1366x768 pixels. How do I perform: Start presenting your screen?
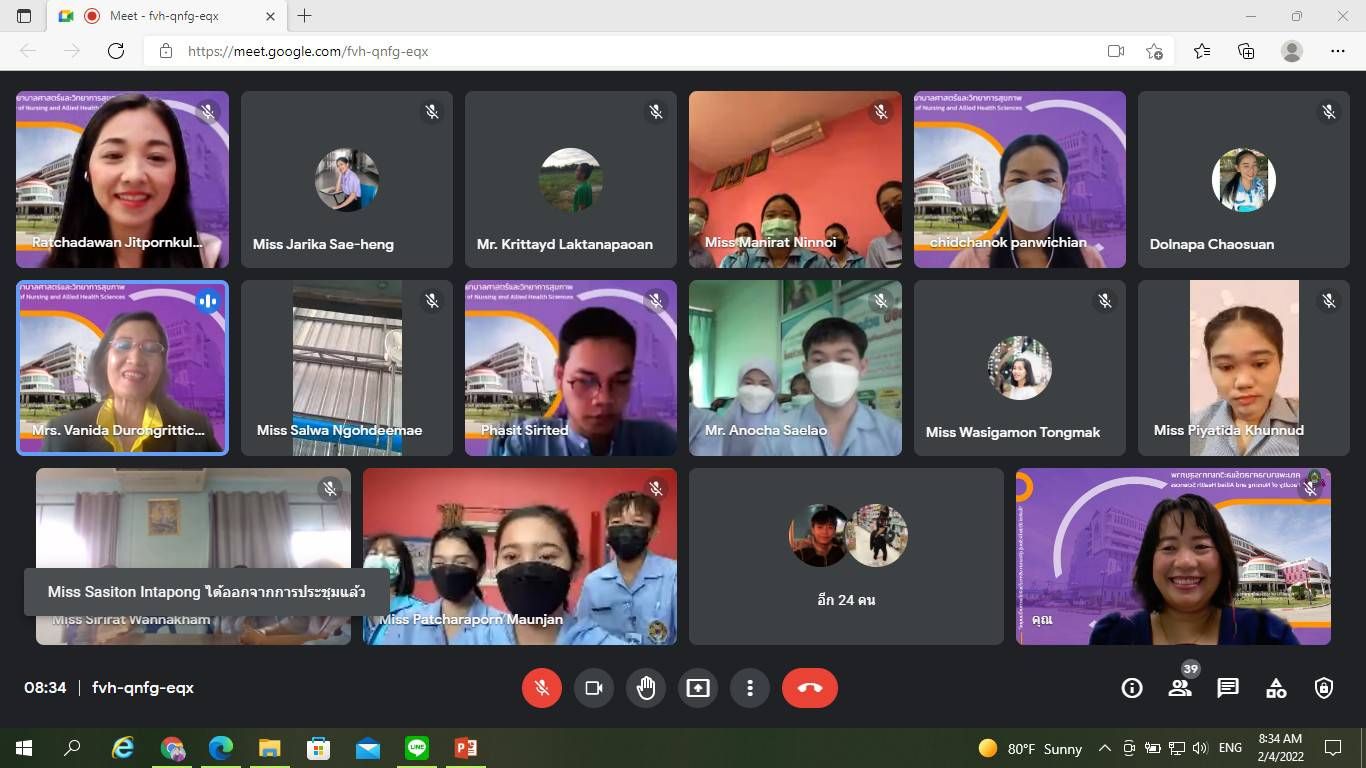pyautogui.click(x=698, y=688)
